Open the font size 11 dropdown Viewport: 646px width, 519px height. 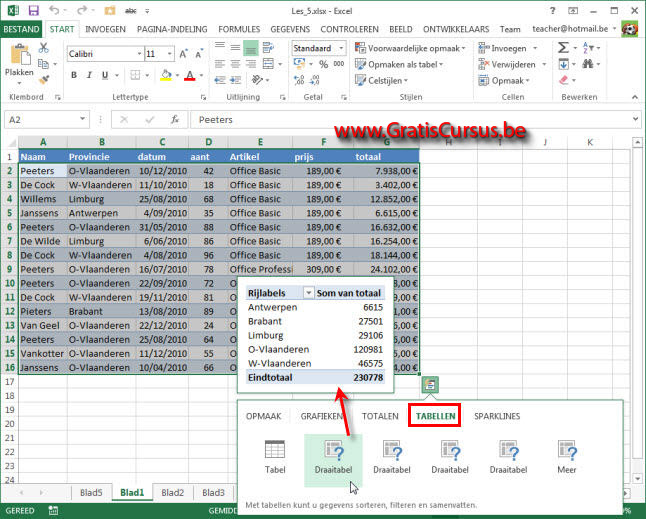point(170,54)
